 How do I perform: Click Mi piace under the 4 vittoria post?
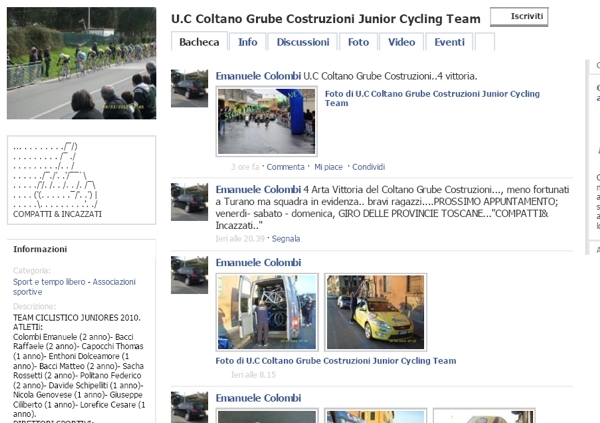tap(328, 167)
